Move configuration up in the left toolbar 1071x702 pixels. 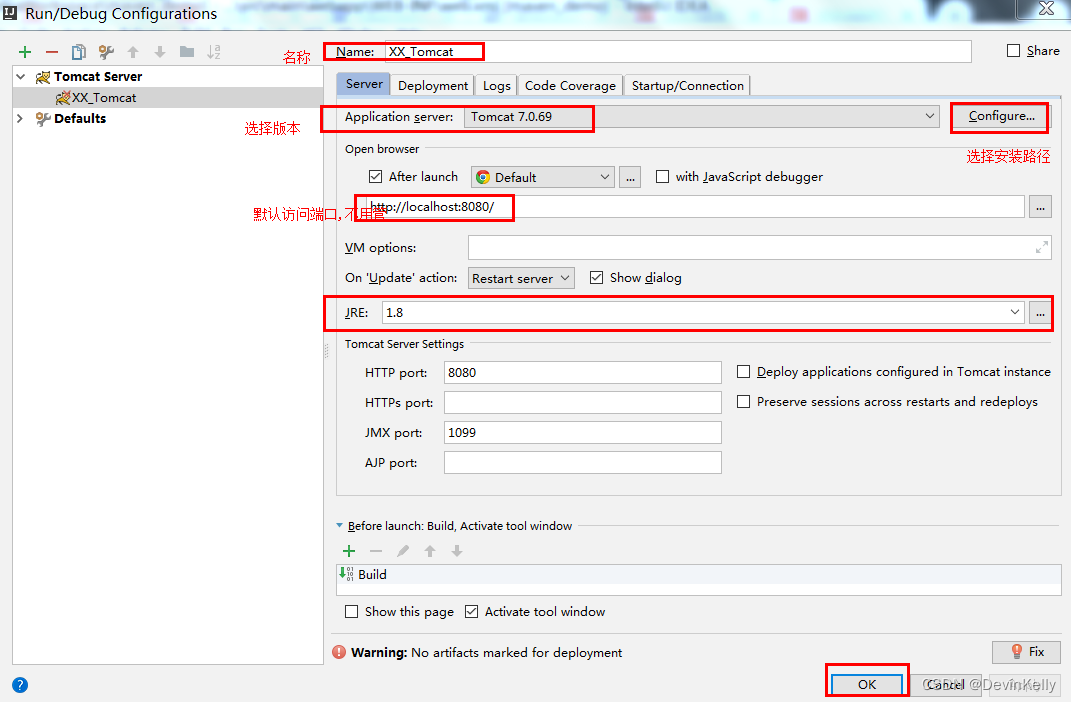click(x=133, y=52)
